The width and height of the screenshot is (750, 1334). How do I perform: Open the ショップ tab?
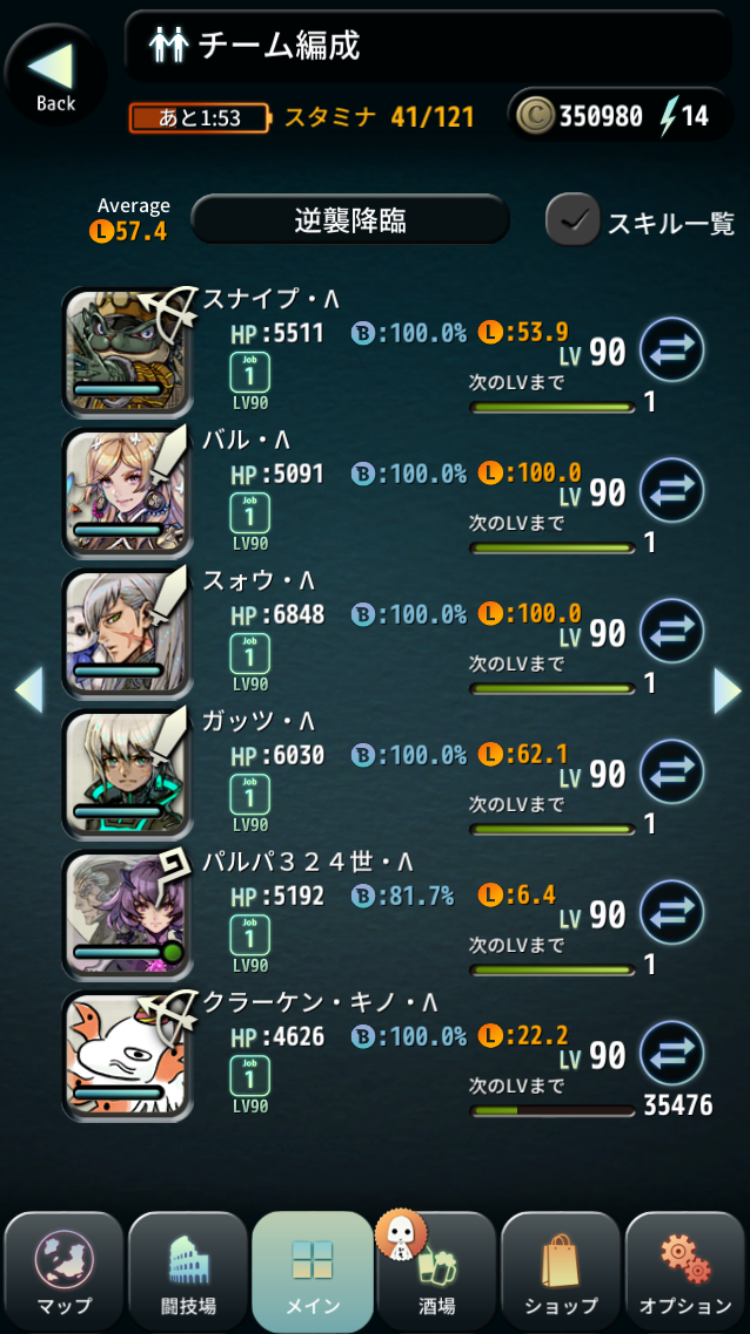coord(560,1272)
